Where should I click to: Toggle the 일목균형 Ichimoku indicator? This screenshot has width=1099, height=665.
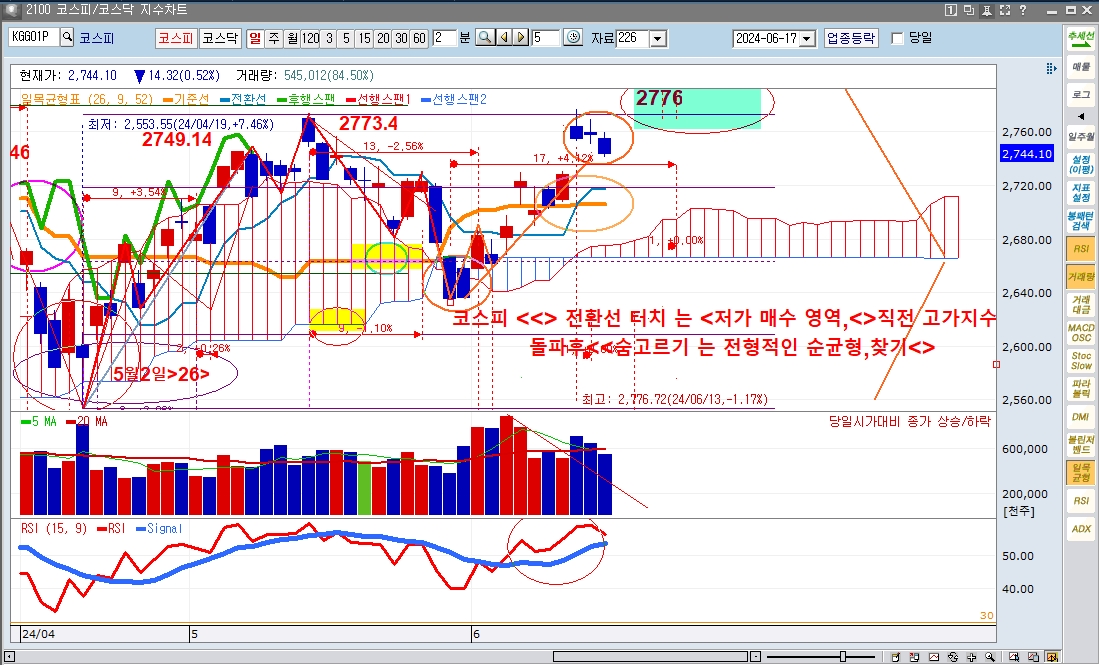coord(1081,472)
